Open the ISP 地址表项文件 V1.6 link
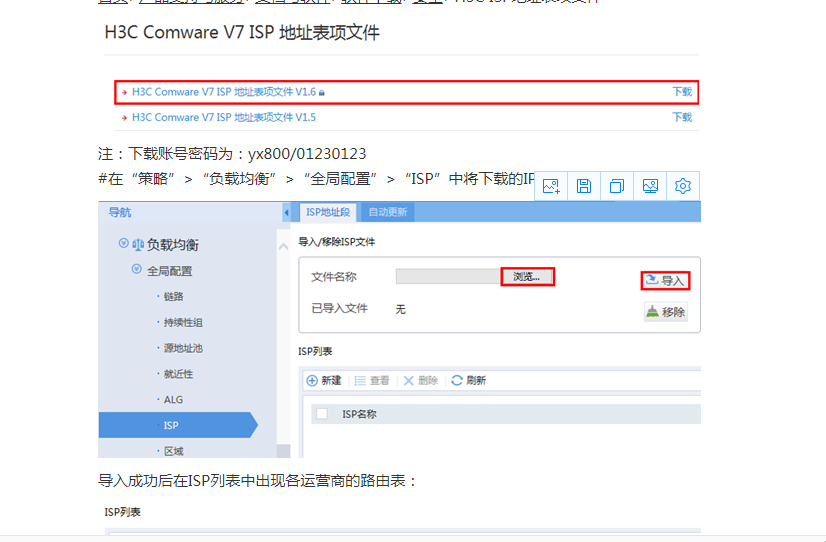Screen dimensions: 826x542 [x=224, y=92]
